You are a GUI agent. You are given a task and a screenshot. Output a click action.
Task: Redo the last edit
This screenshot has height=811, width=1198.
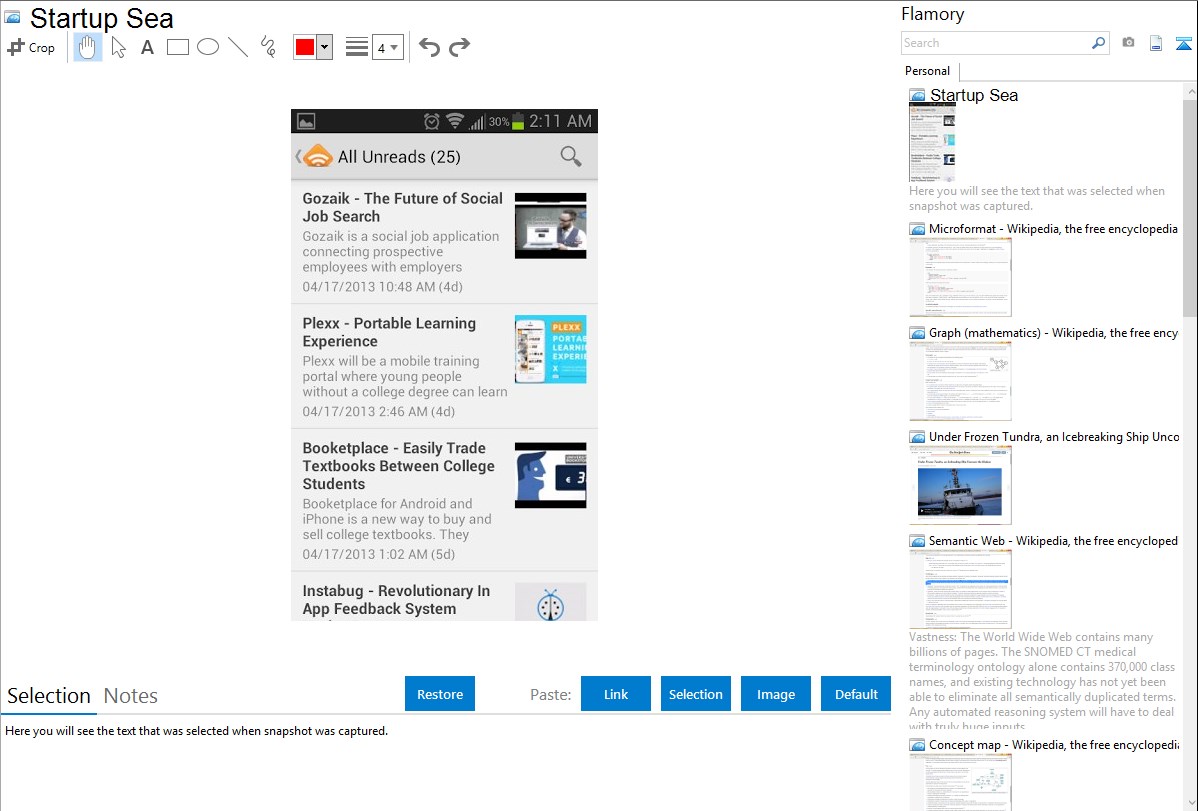pyautogui.click(x=459, y=47)
